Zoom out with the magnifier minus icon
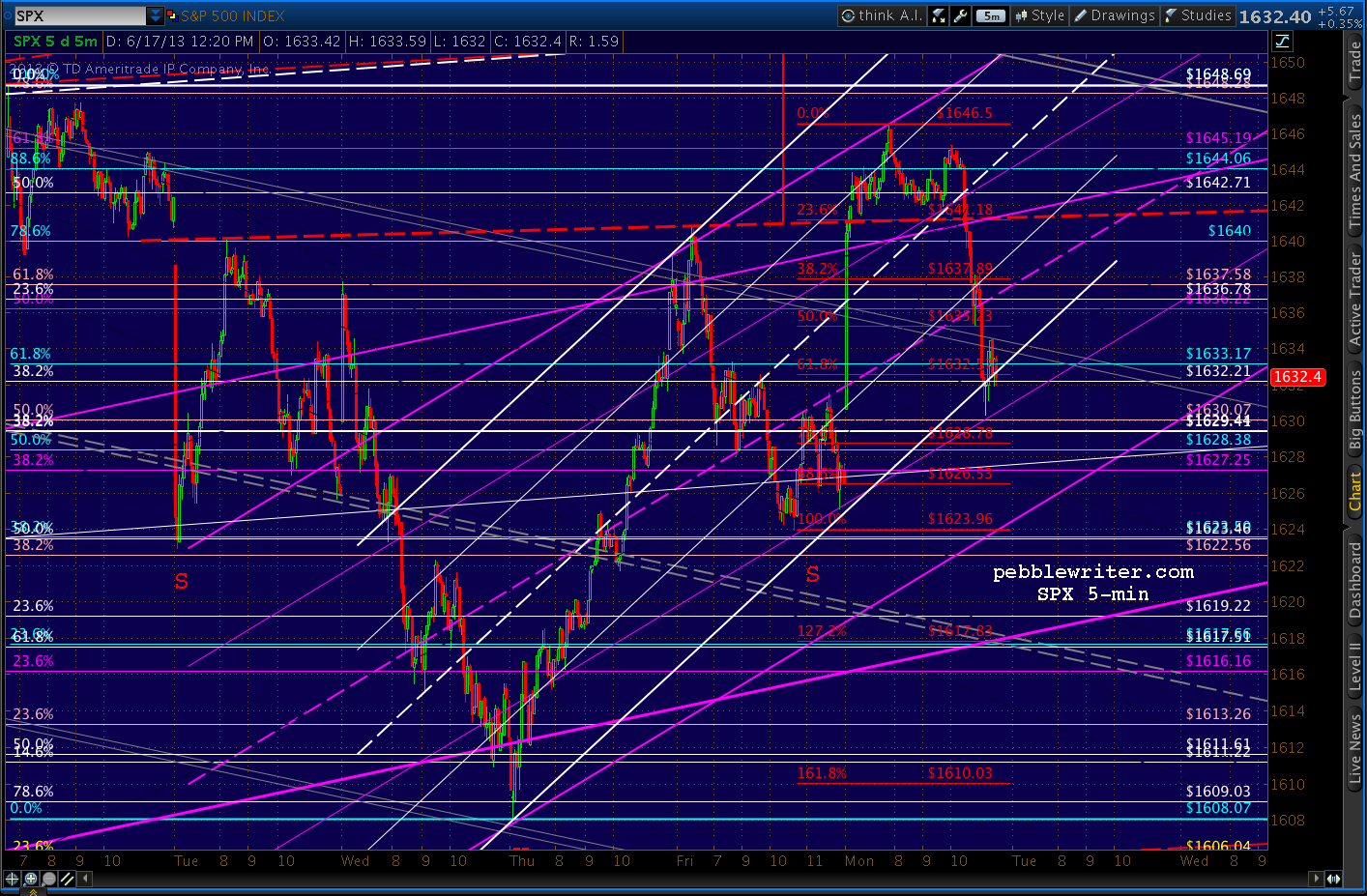This screenshot has height=896, width=1367. point(48,879)
